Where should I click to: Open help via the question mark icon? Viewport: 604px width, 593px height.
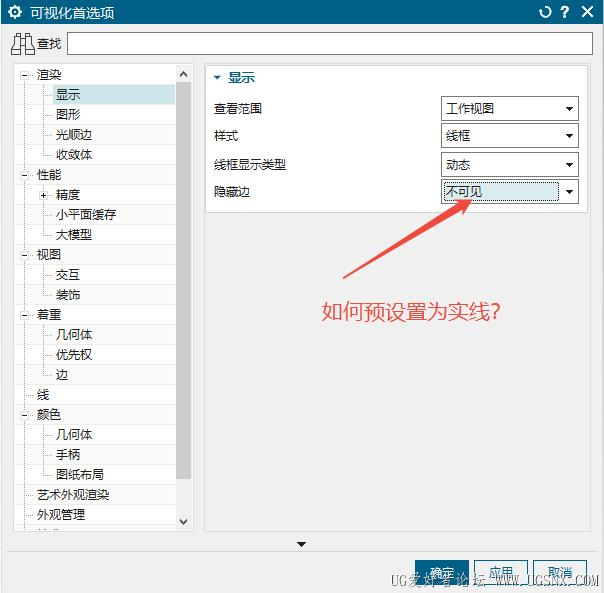565,12
